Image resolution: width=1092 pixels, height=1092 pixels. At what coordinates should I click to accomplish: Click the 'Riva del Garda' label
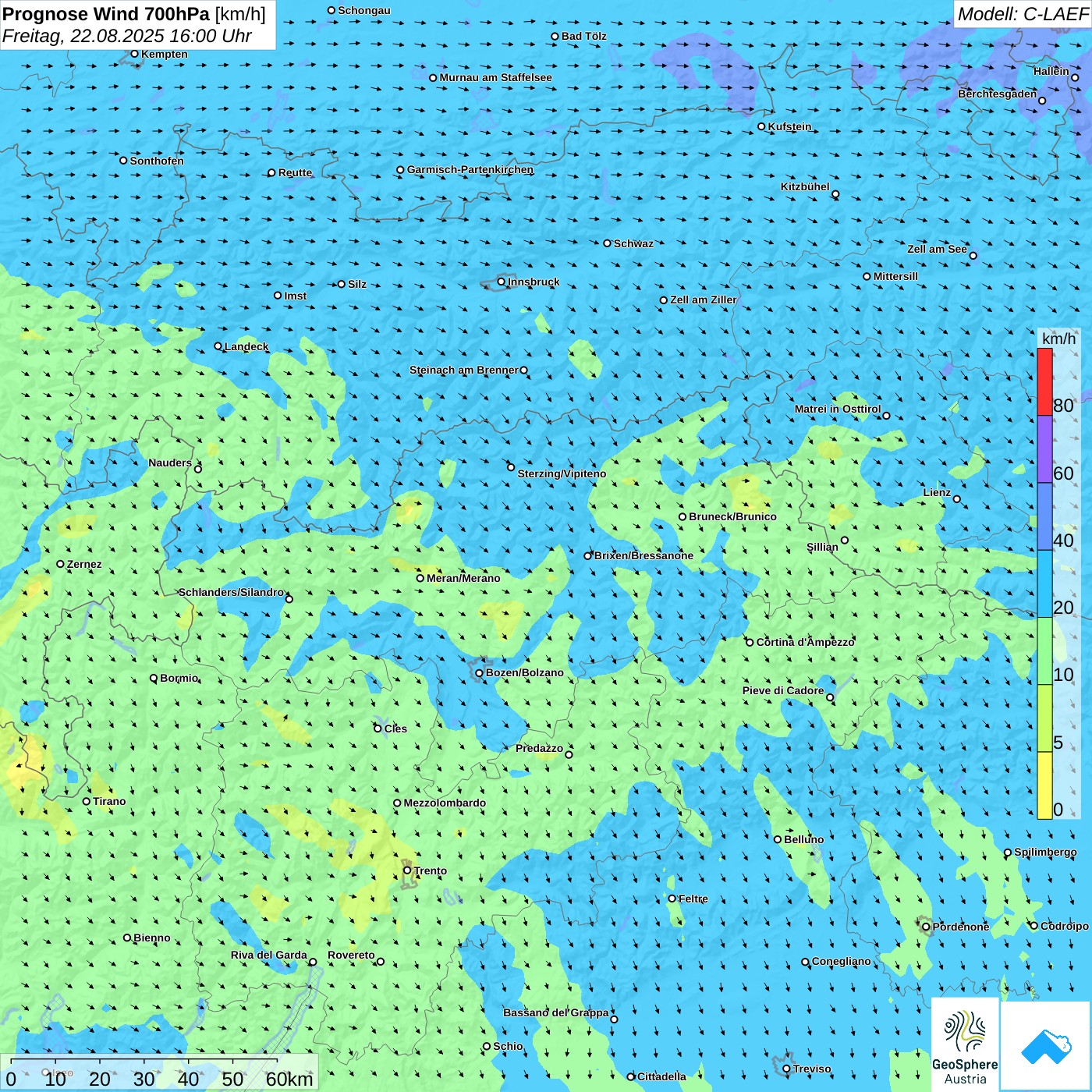click(x=269, y=955)
